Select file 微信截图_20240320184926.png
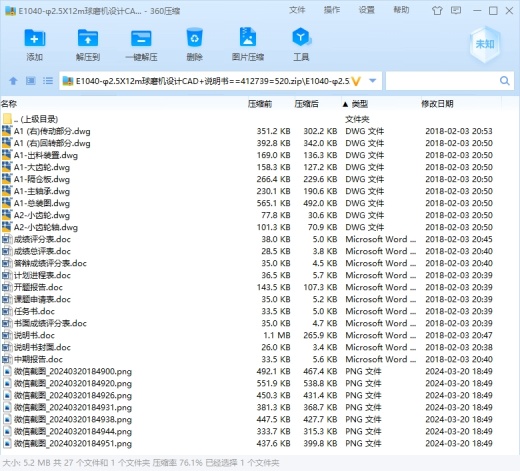This screenshot has width=520, height=471. [x=73, y=395]
